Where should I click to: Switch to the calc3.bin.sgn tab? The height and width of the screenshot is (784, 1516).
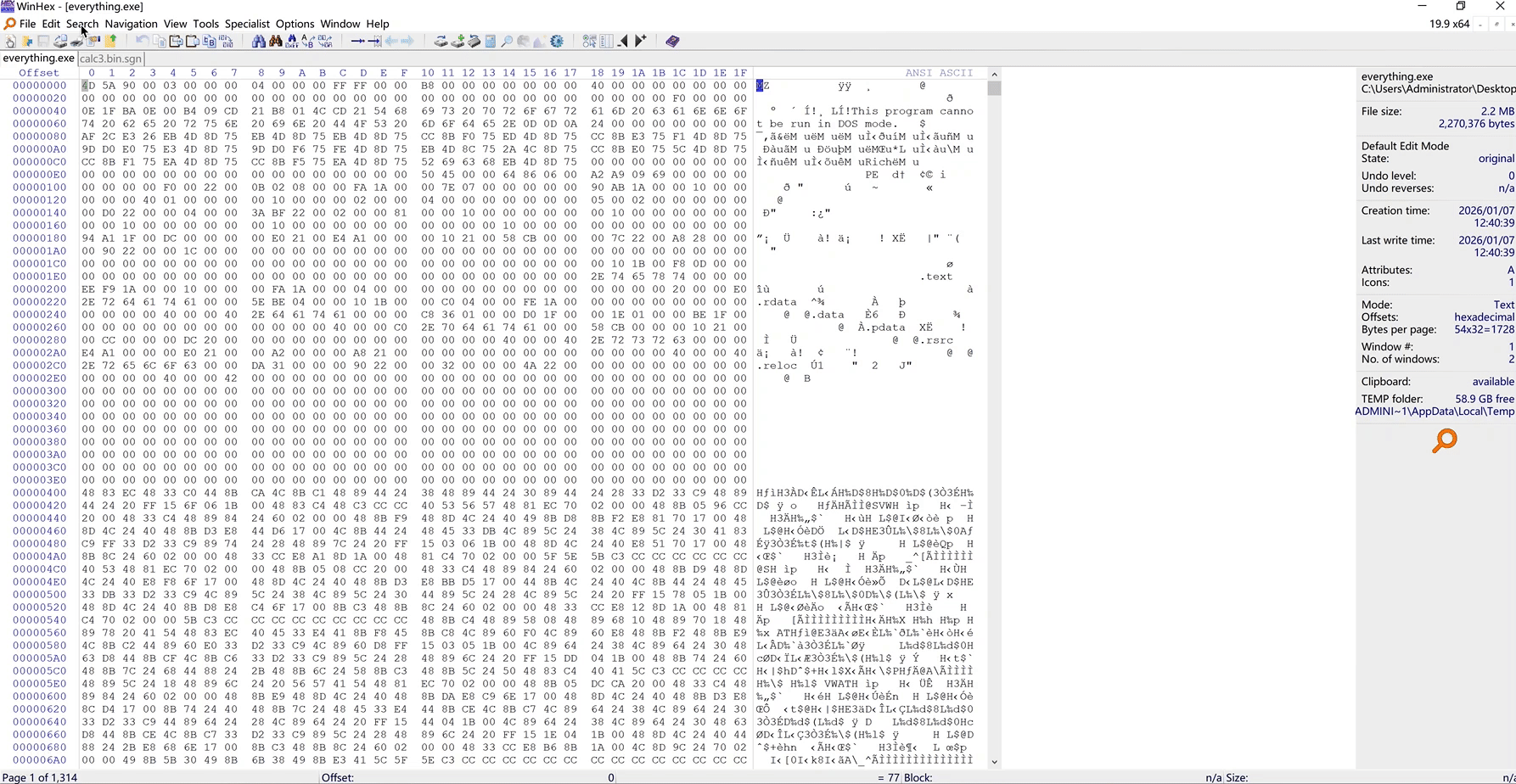(x=110, y=59)
